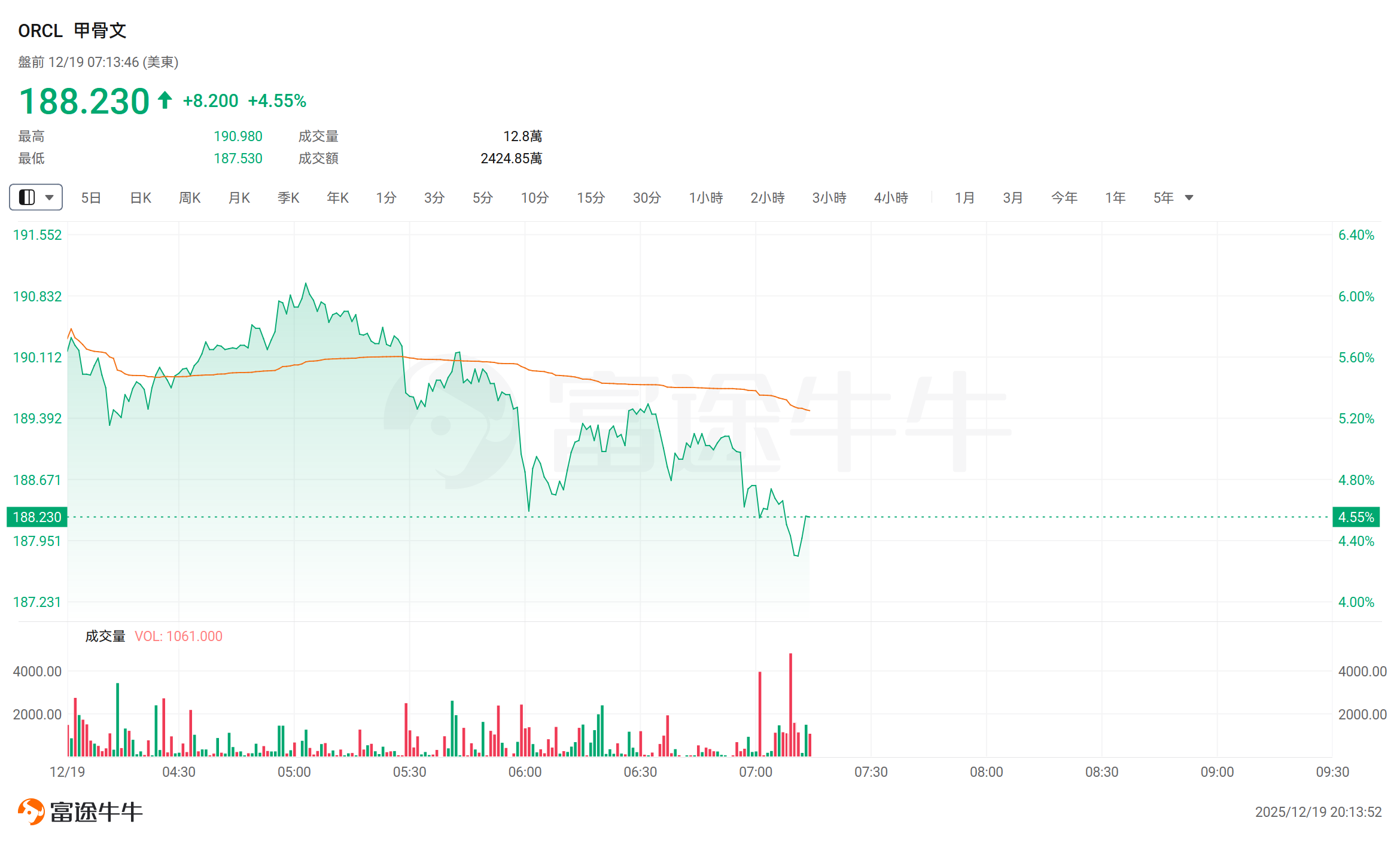Click the chart layout panel icon

(x=27, y=197)
